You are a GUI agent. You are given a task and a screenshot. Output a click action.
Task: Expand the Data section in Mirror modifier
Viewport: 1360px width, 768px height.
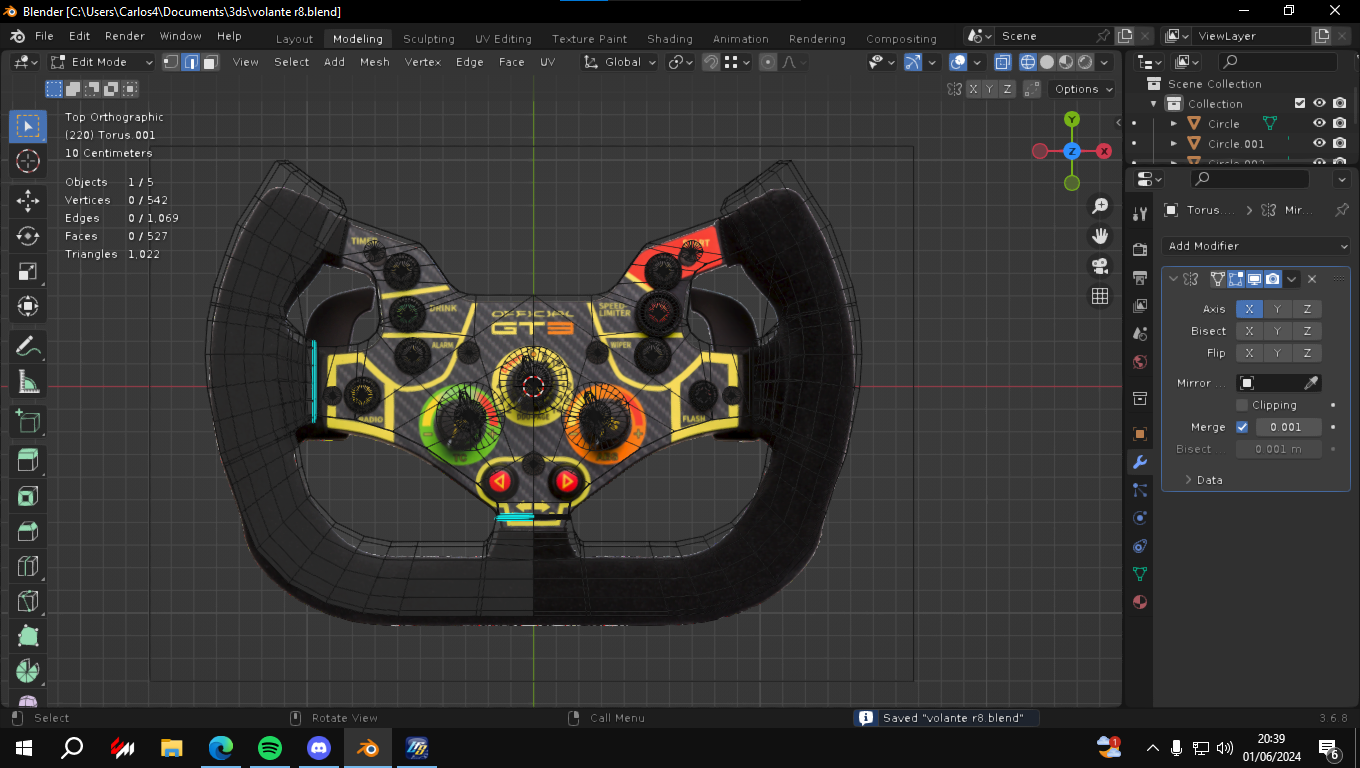[1209, 480]
